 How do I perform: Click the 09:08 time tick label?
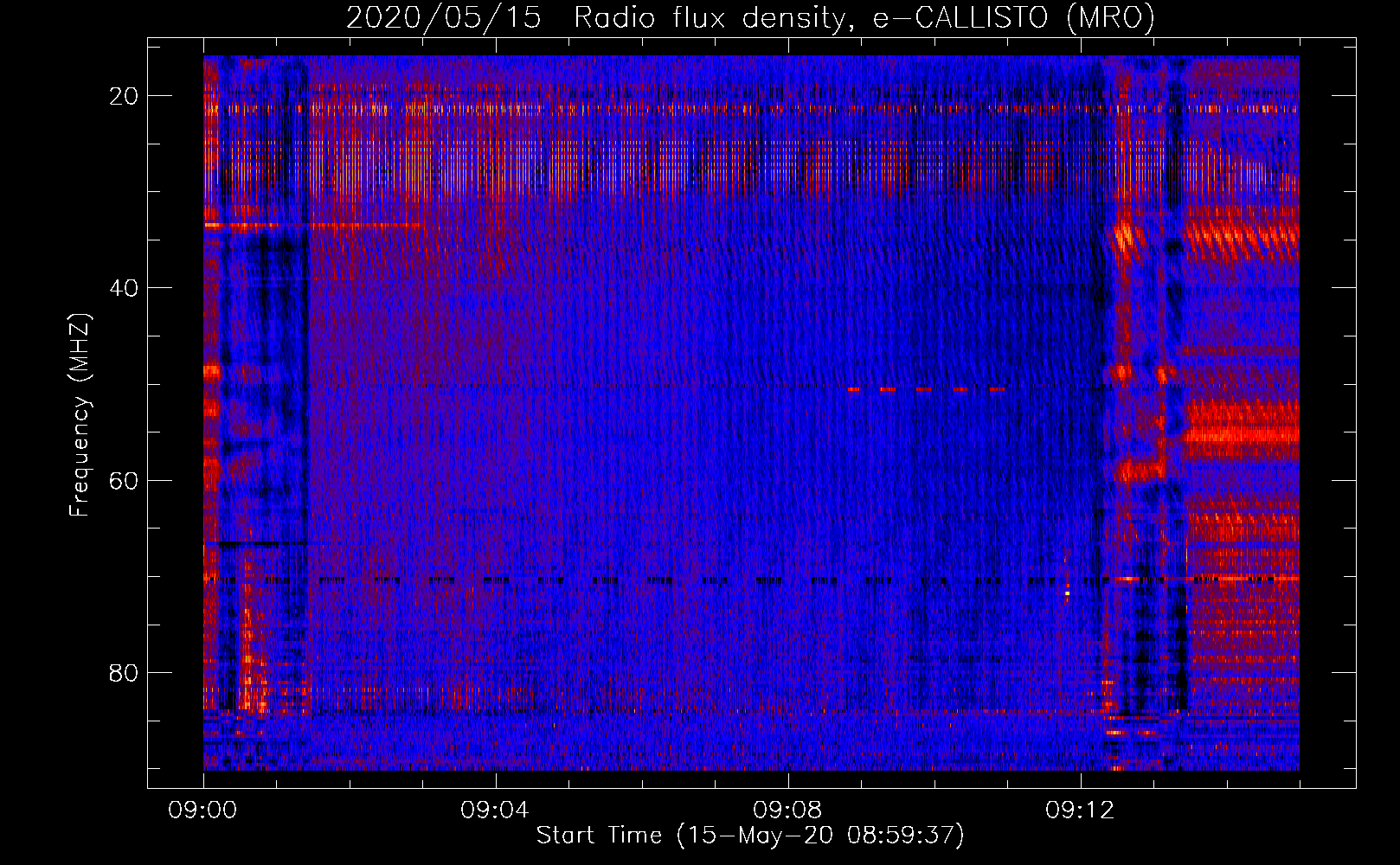click(x=787, y=811)
